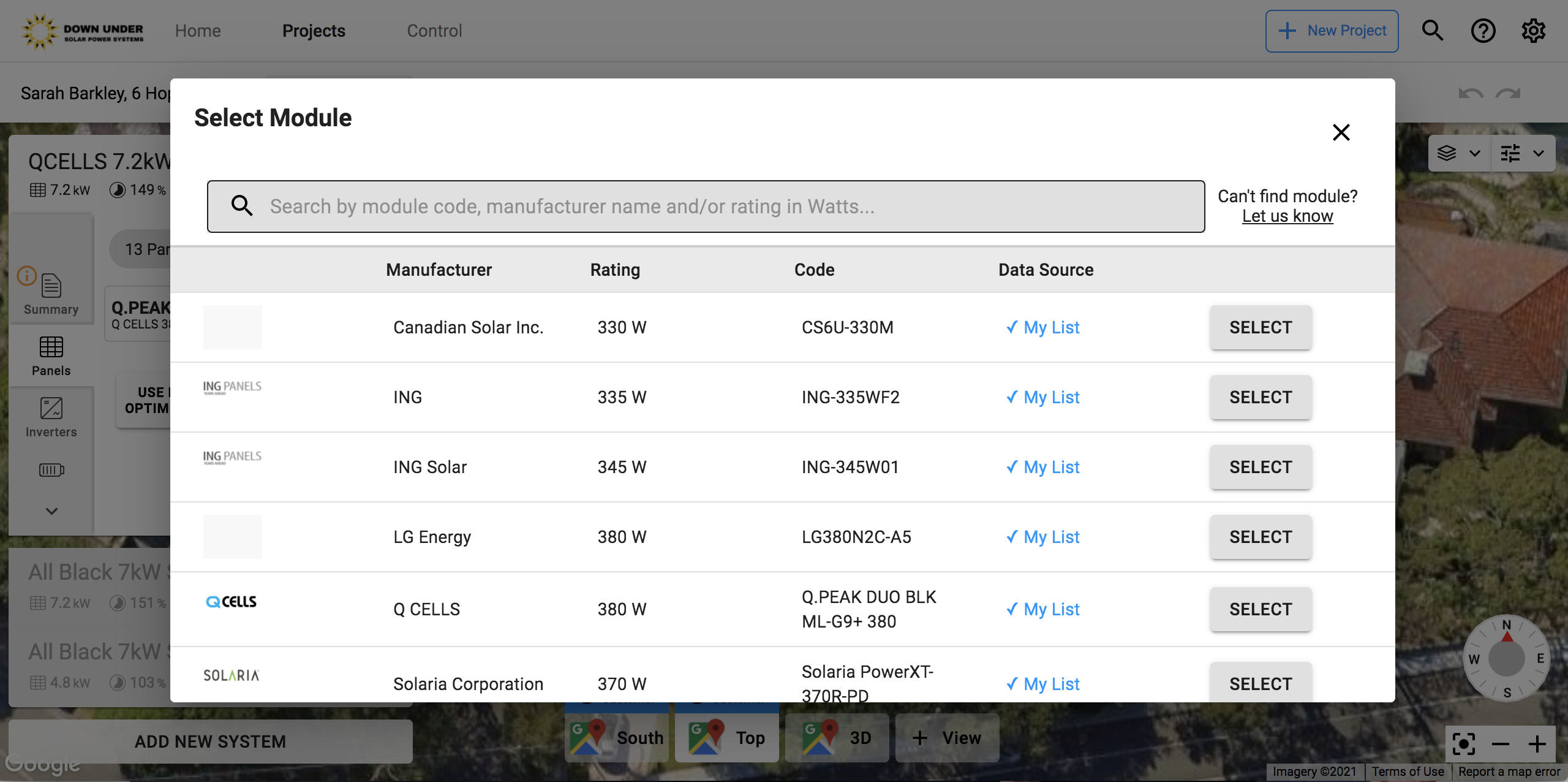Switch to Top map view
Viewport: 1568px width, 782px height.
[x=727, y=738]
